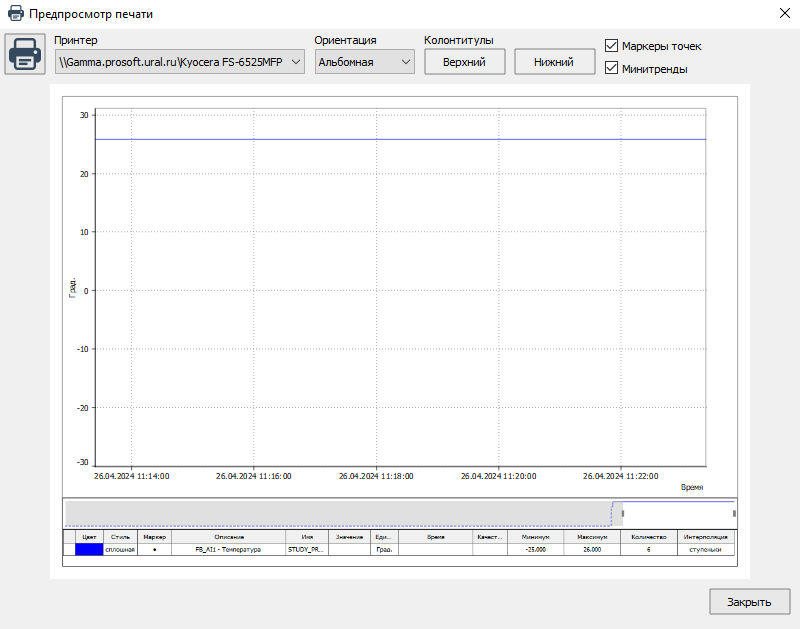Open the Принтер dropdown list
The width and height of the screenshot is (800, 629).
tap(180, 62)
